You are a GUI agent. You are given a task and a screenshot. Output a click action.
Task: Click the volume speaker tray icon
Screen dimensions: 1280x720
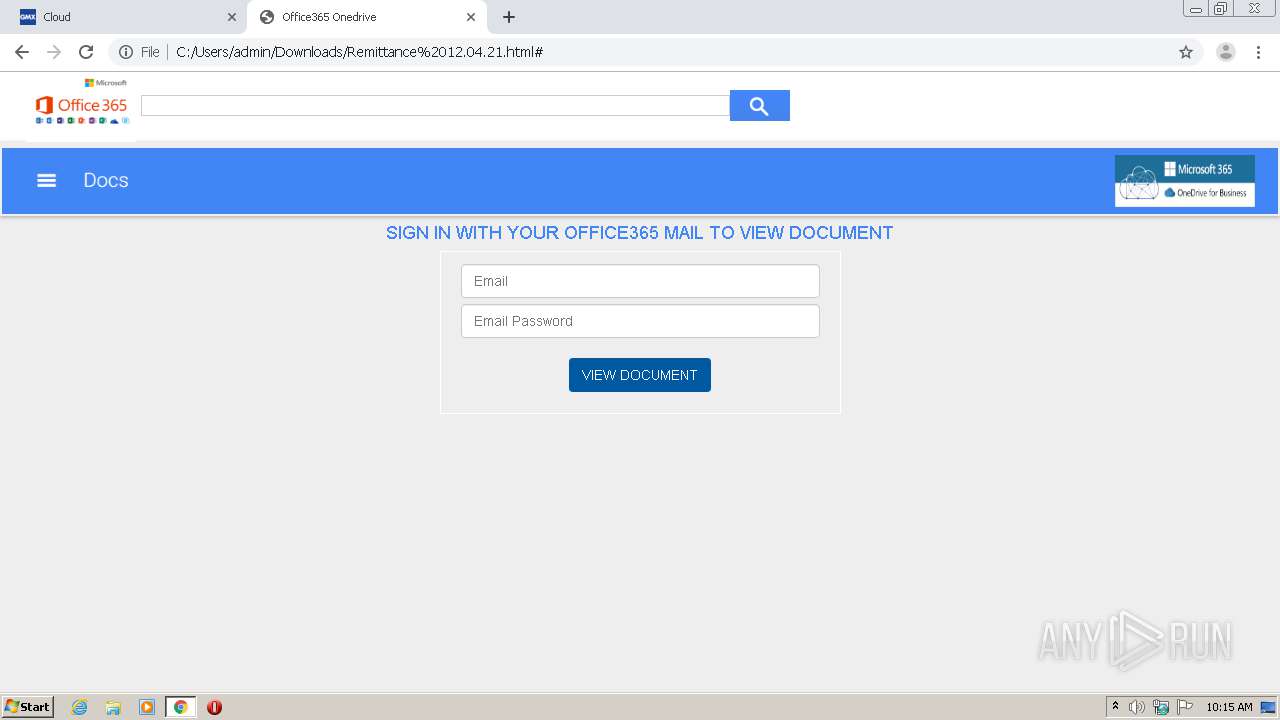(1137, 707)
